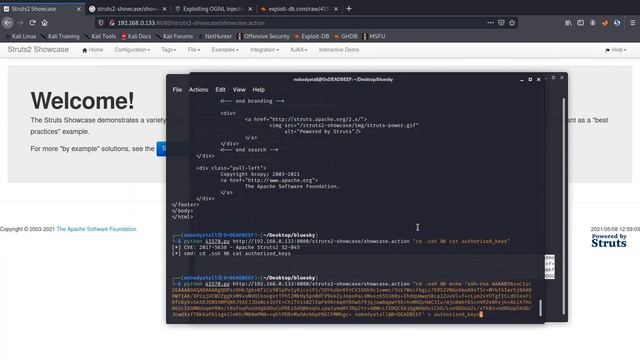This screenshot has width=640, height=360.
Task: Switch to the struts2-showcase/showcase tab
Action: [x=127, y=9]
